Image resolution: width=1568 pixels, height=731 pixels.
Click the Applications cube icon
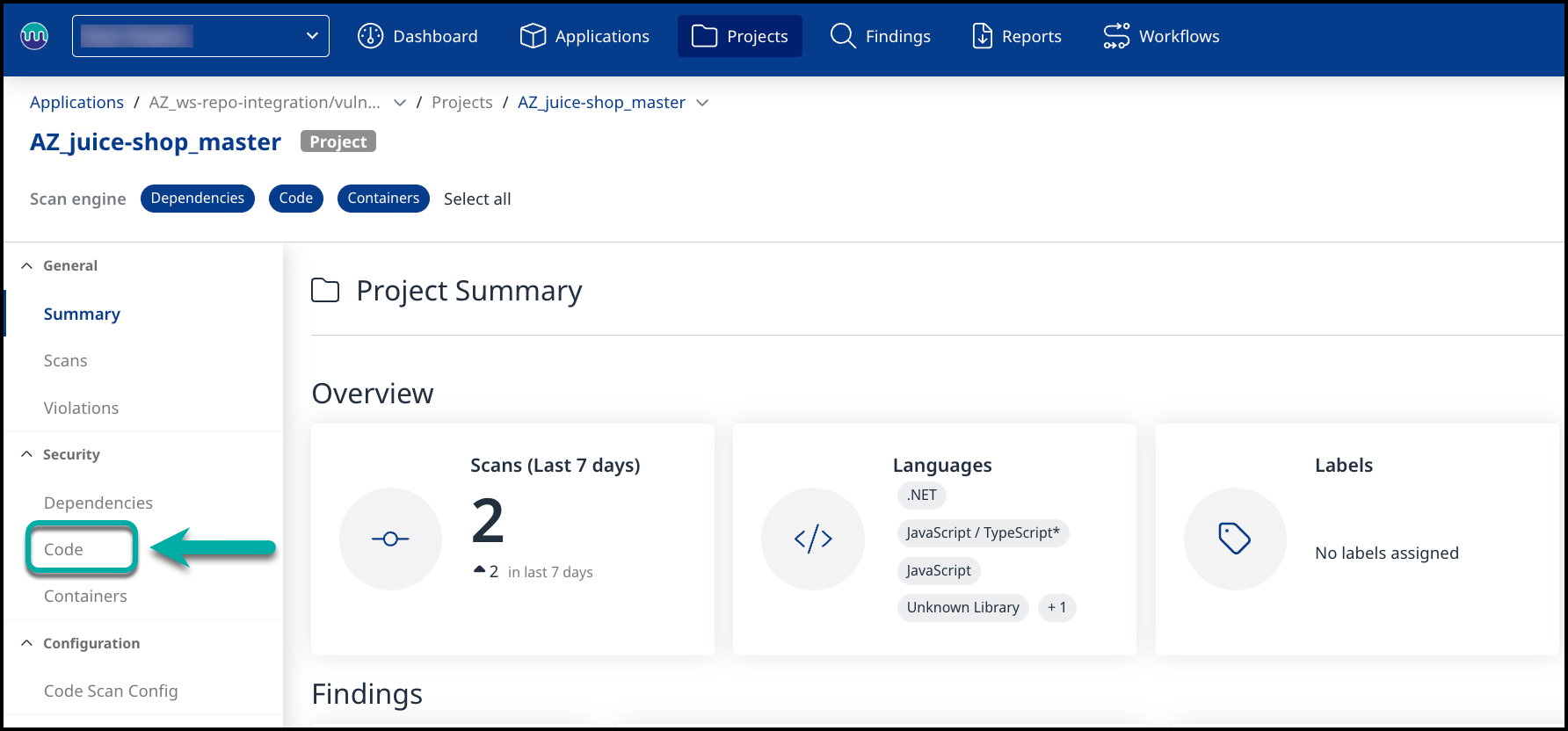pos(533,36)
